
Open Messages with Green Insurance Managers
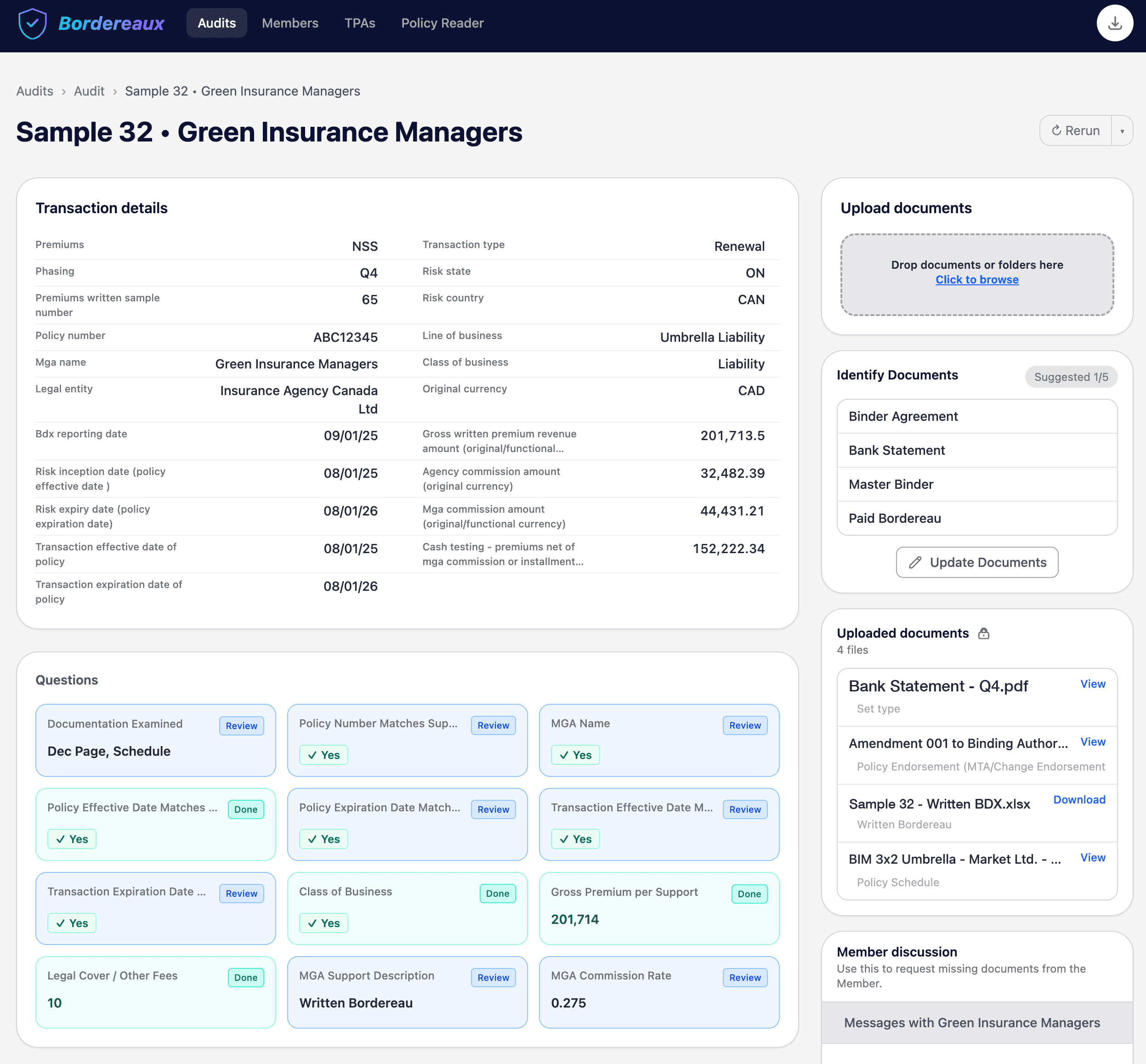click(977, 1023)
